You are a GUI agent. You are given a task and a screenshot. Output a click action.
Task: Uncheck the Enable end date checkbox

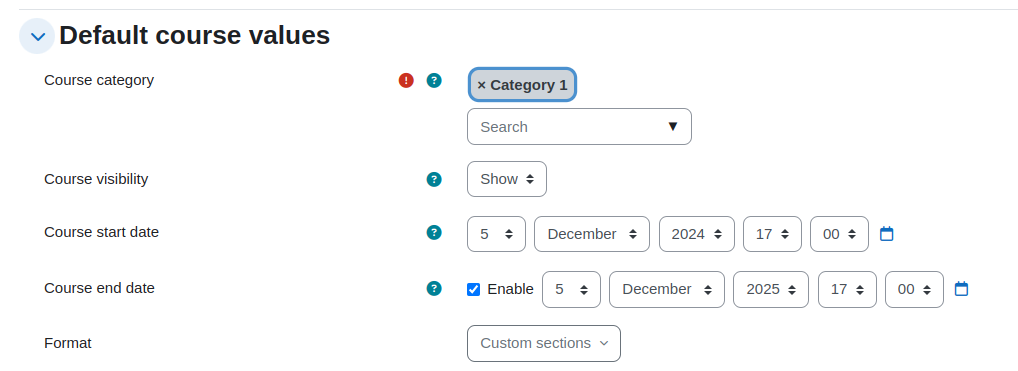pyautogui.click(x=473, y=289)
